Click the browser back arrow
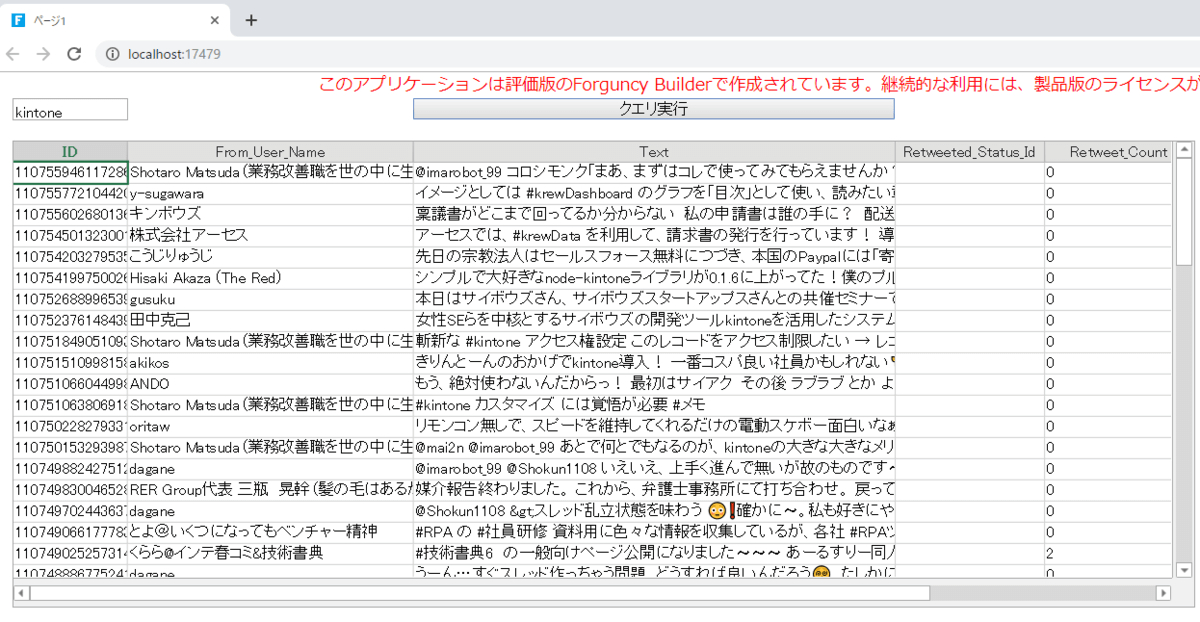The image size is (1200, 622). pyautogui.click(x=14, y=54)
